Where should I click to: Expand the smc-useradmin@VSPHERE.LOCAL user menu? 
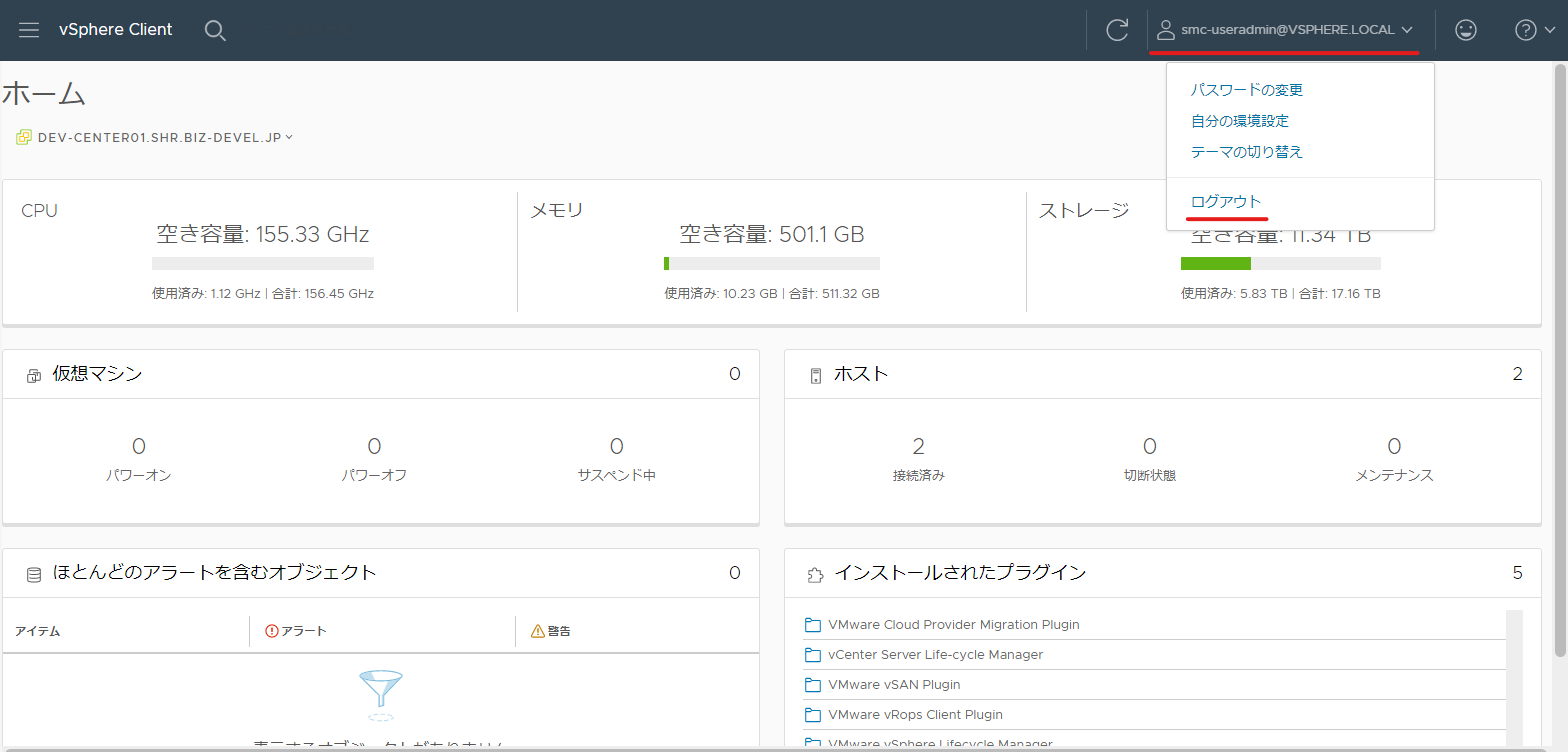click(x=1286, y=30)
